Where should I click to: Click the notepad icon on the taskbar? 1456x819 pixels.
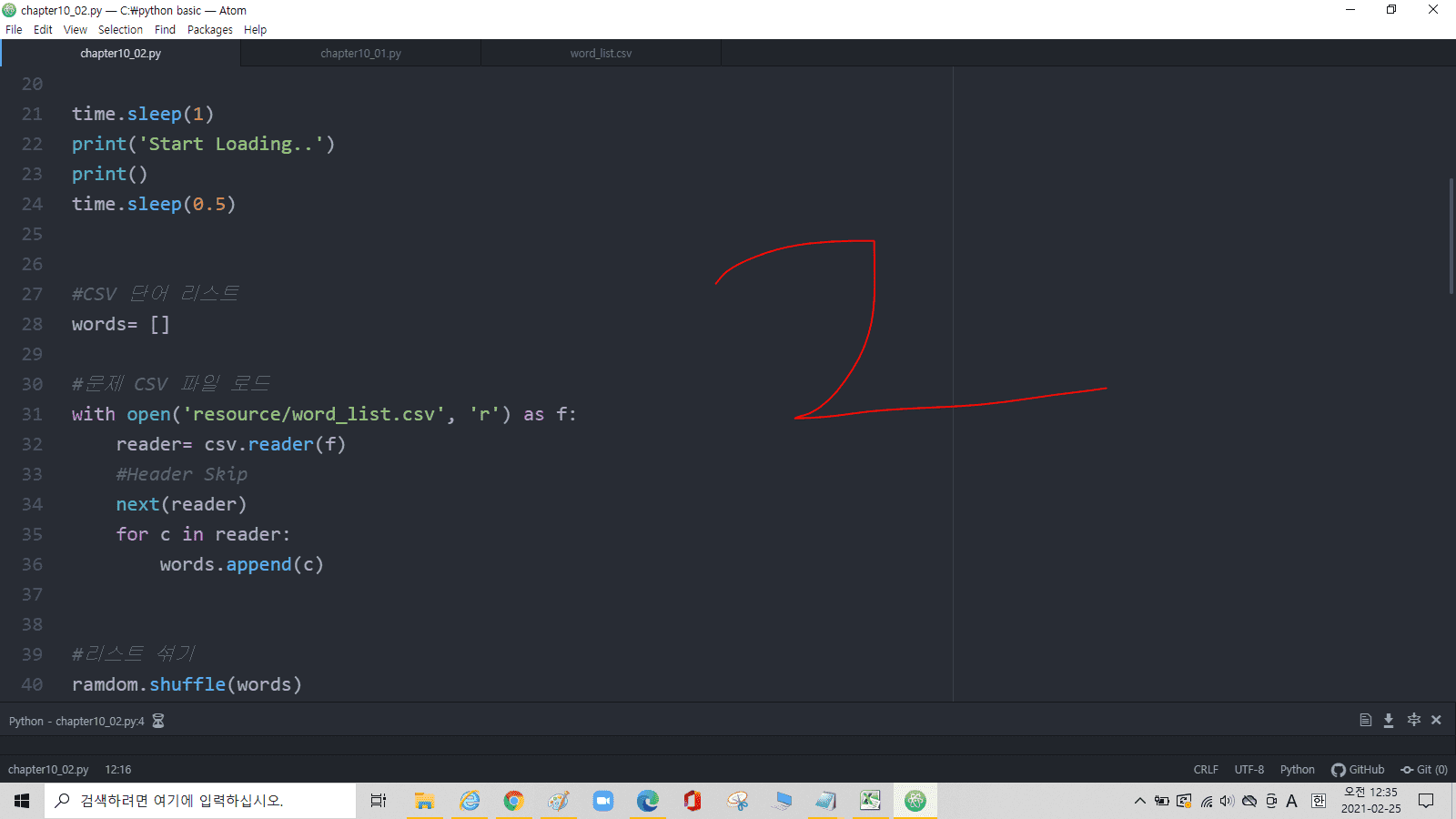[826, 801]
